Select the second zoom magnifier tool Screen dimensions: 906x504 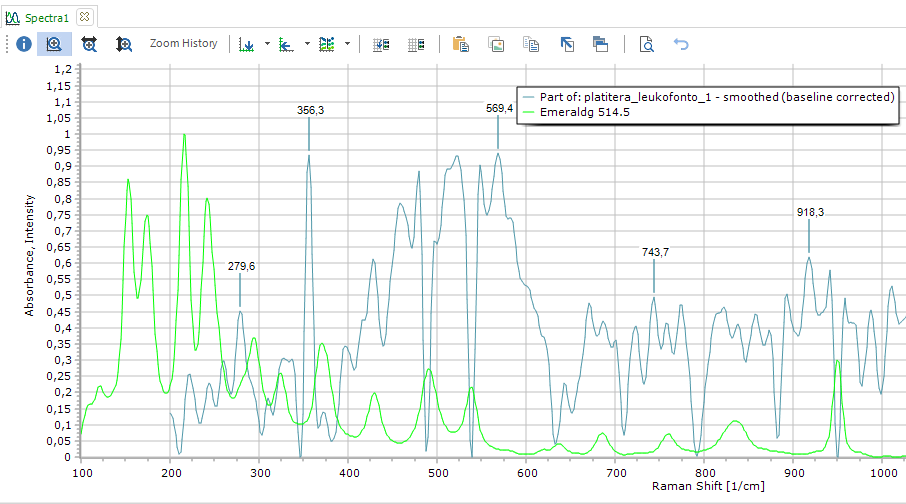click(x=89, y=44)
